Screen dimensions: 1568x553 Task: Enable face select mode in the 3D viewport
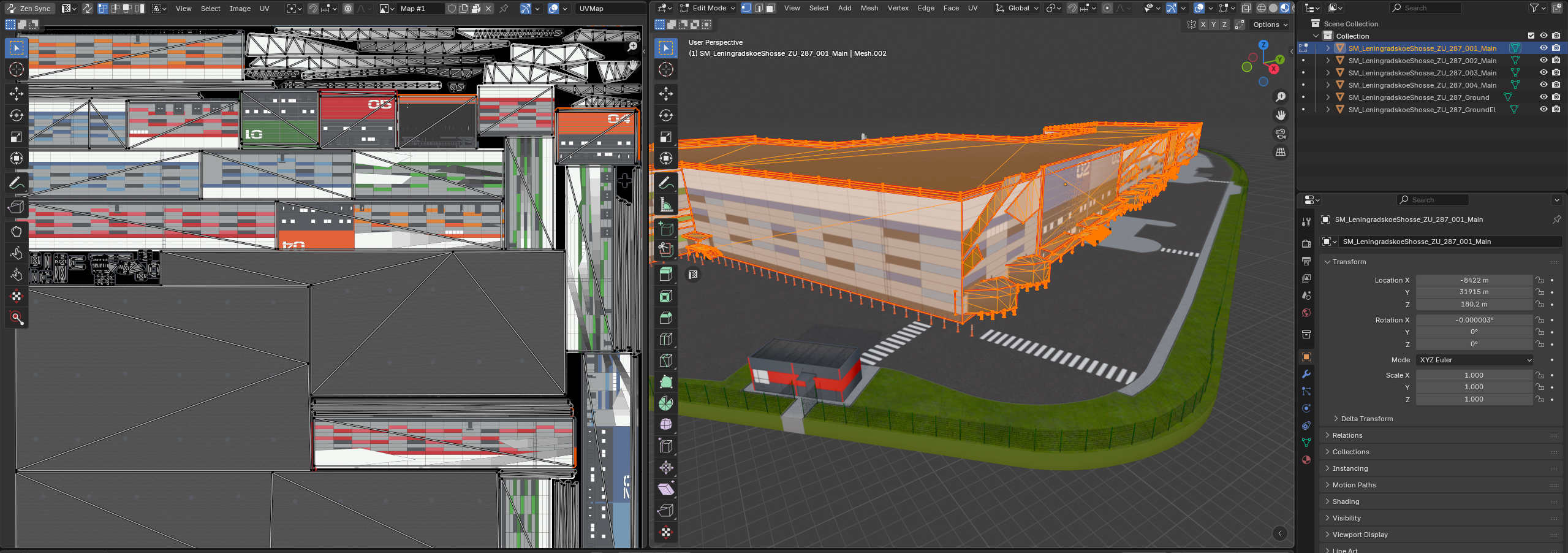(x=771, y=8)
